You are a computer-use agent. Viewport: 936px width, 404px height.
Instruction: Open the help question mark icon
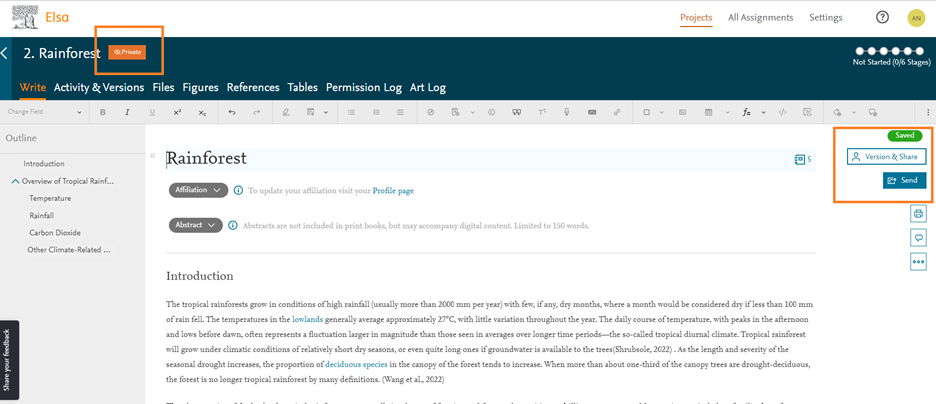point(882,17)
